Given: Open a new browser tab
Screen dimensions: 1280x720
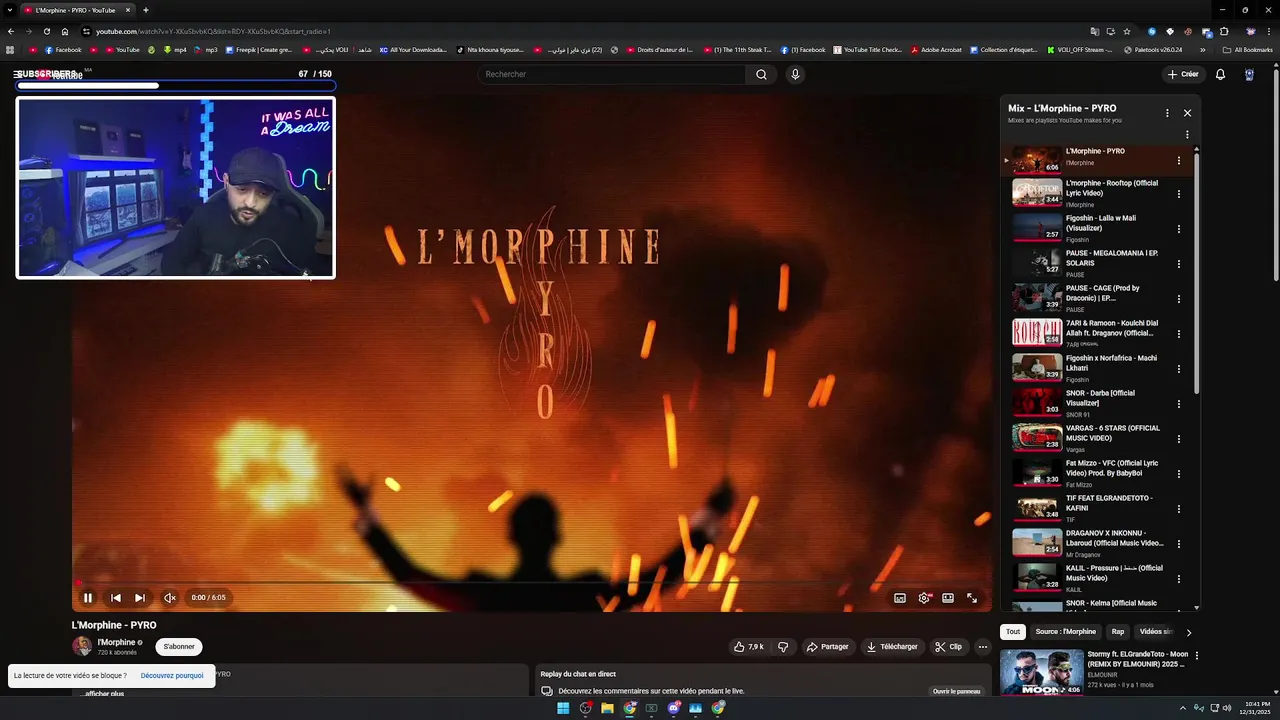Looking at the screenshot, I should [x=146, y=10].
